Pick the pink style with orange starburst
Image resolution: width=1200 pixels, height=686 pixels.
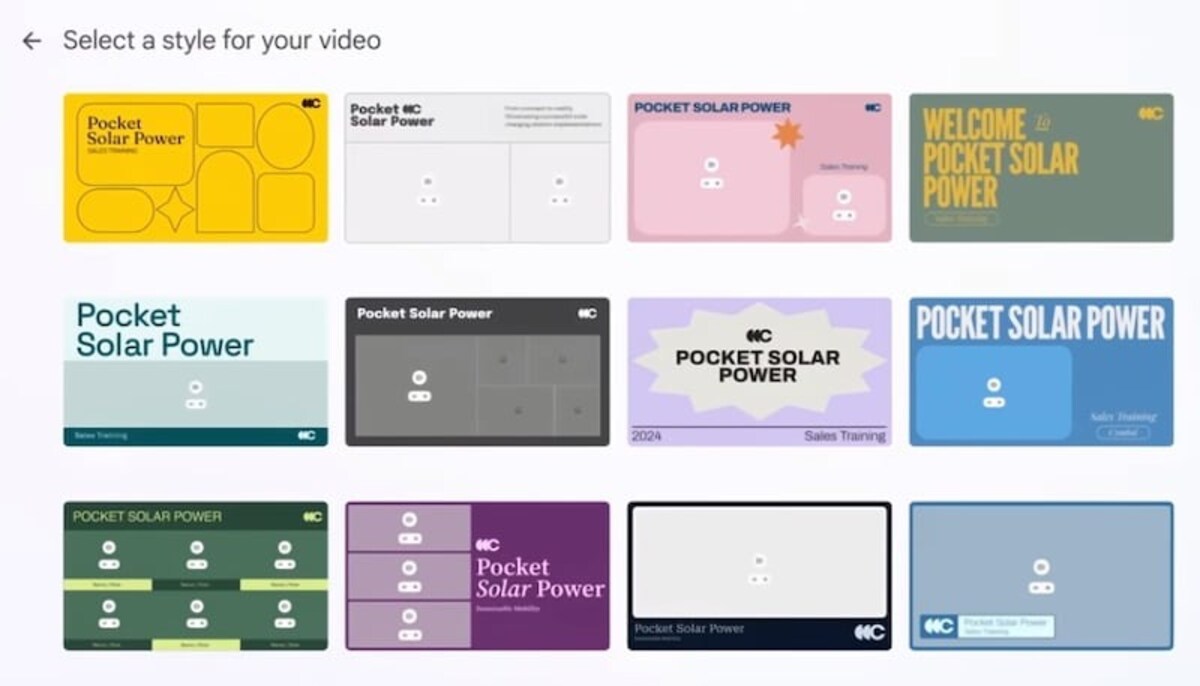tap(760, 168)
